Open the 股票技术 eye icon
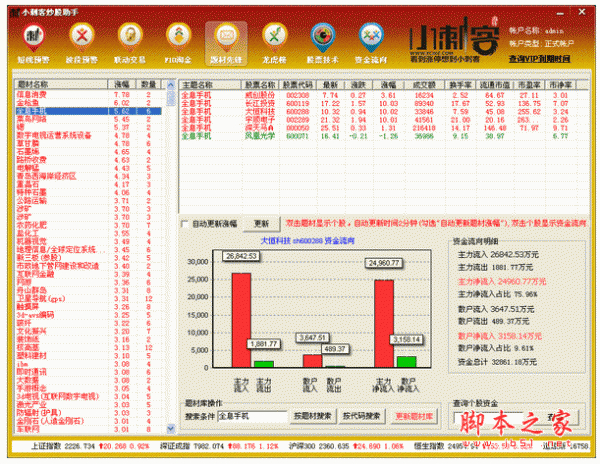The height and width of the screenshot is (464, 600). 323,43
